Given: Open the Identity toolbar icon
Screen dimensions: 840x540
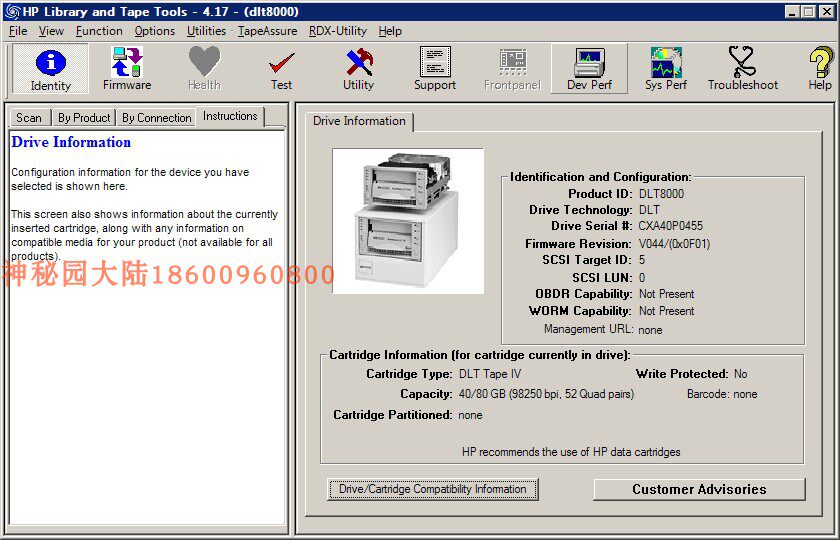Looking at the screenshot, I should click(50, 69).
